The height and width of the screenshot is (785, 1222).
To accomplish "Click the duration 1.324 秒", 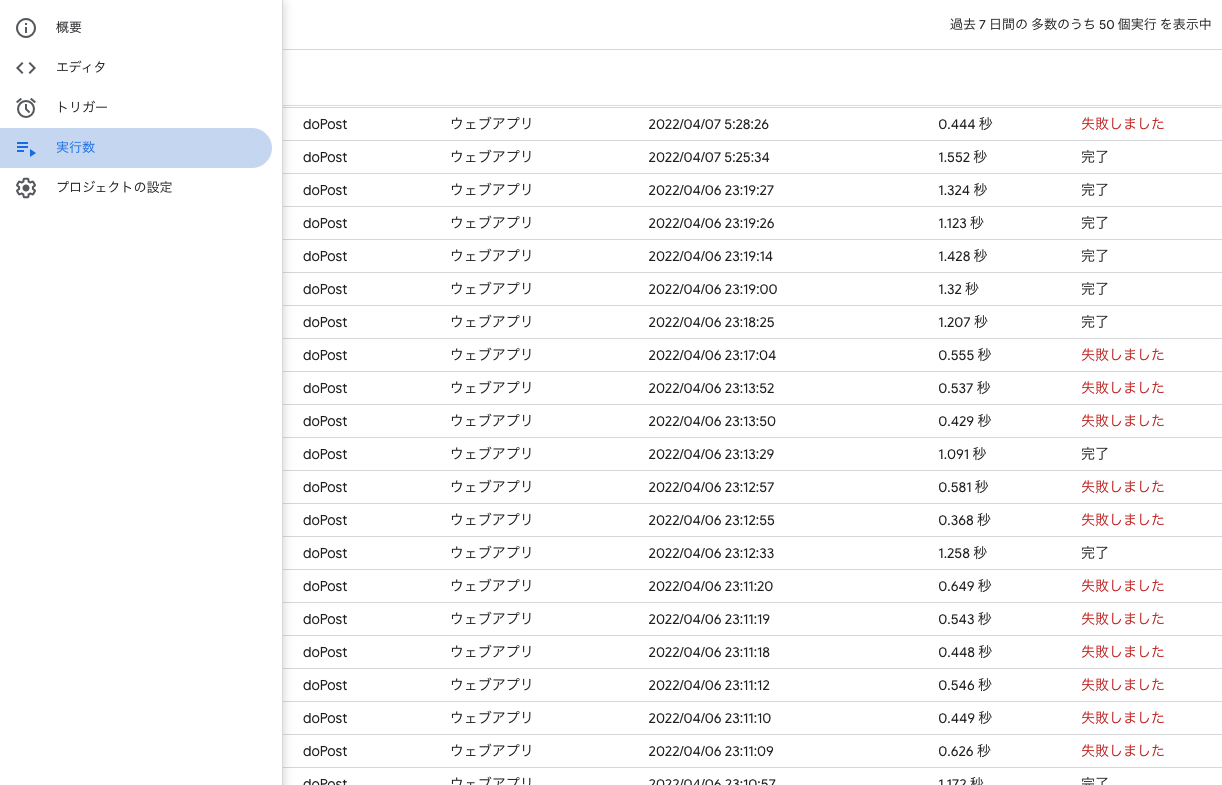I will coord(962,190).
